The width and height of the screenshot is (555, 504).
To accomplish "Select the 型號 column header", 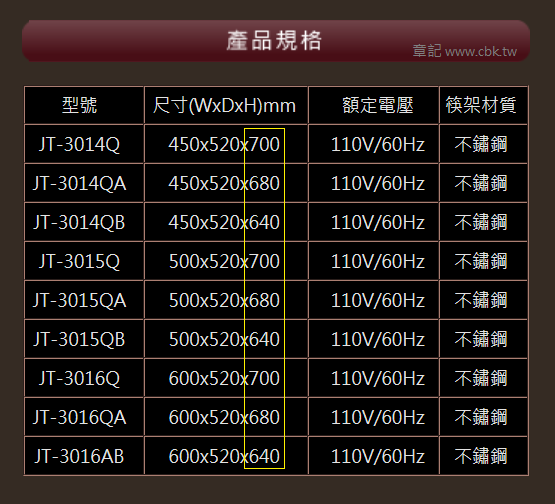I will pos(84,105).
